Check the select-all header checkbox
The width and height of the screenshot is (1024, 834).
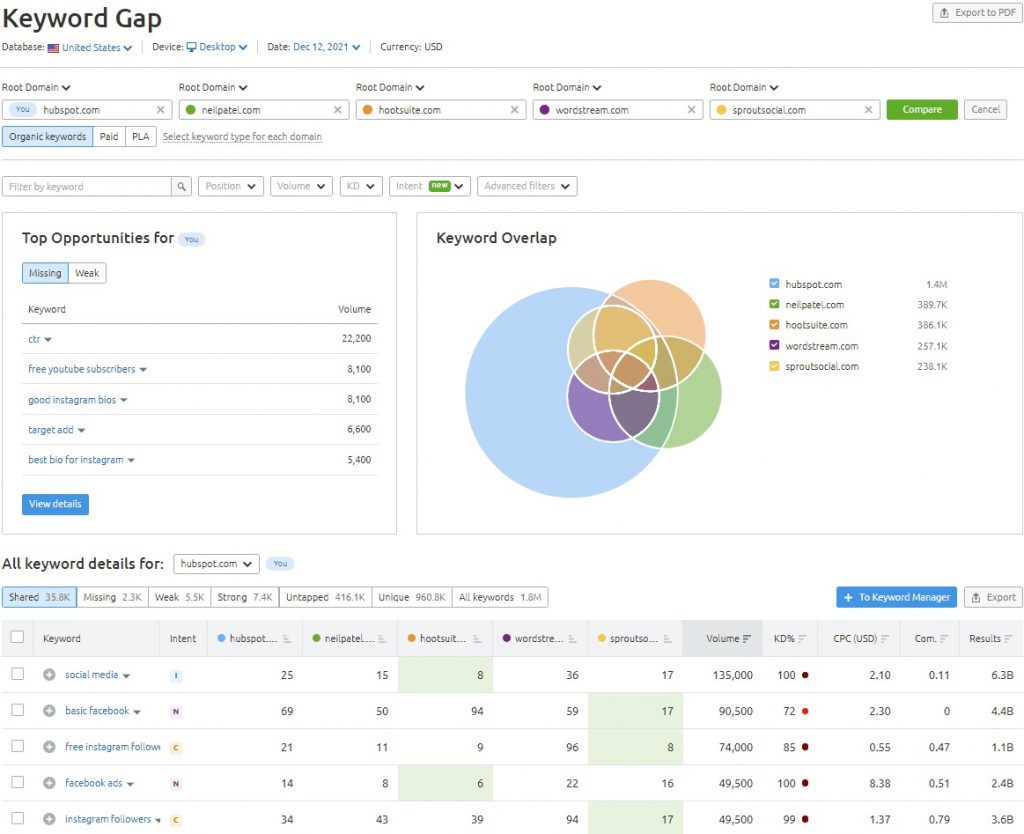tap(18, 637)
